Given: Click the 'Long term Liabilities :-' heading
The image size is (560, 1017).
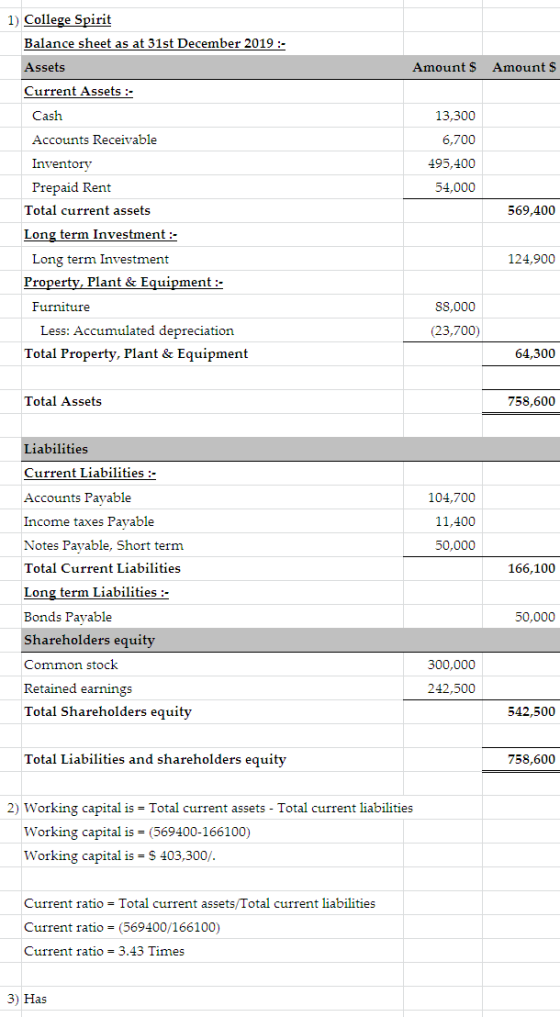Looking at the screenshot, I should 97,593.
